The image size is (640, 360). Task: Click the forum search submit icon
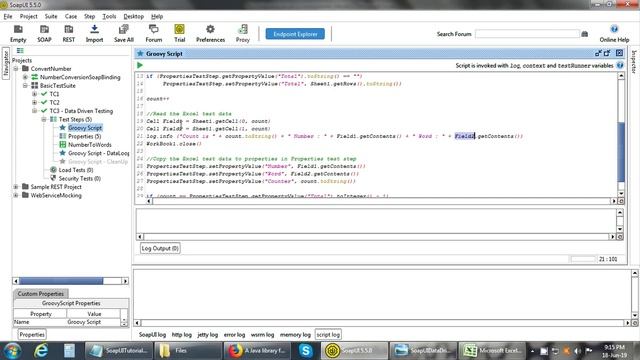(584, 34)
